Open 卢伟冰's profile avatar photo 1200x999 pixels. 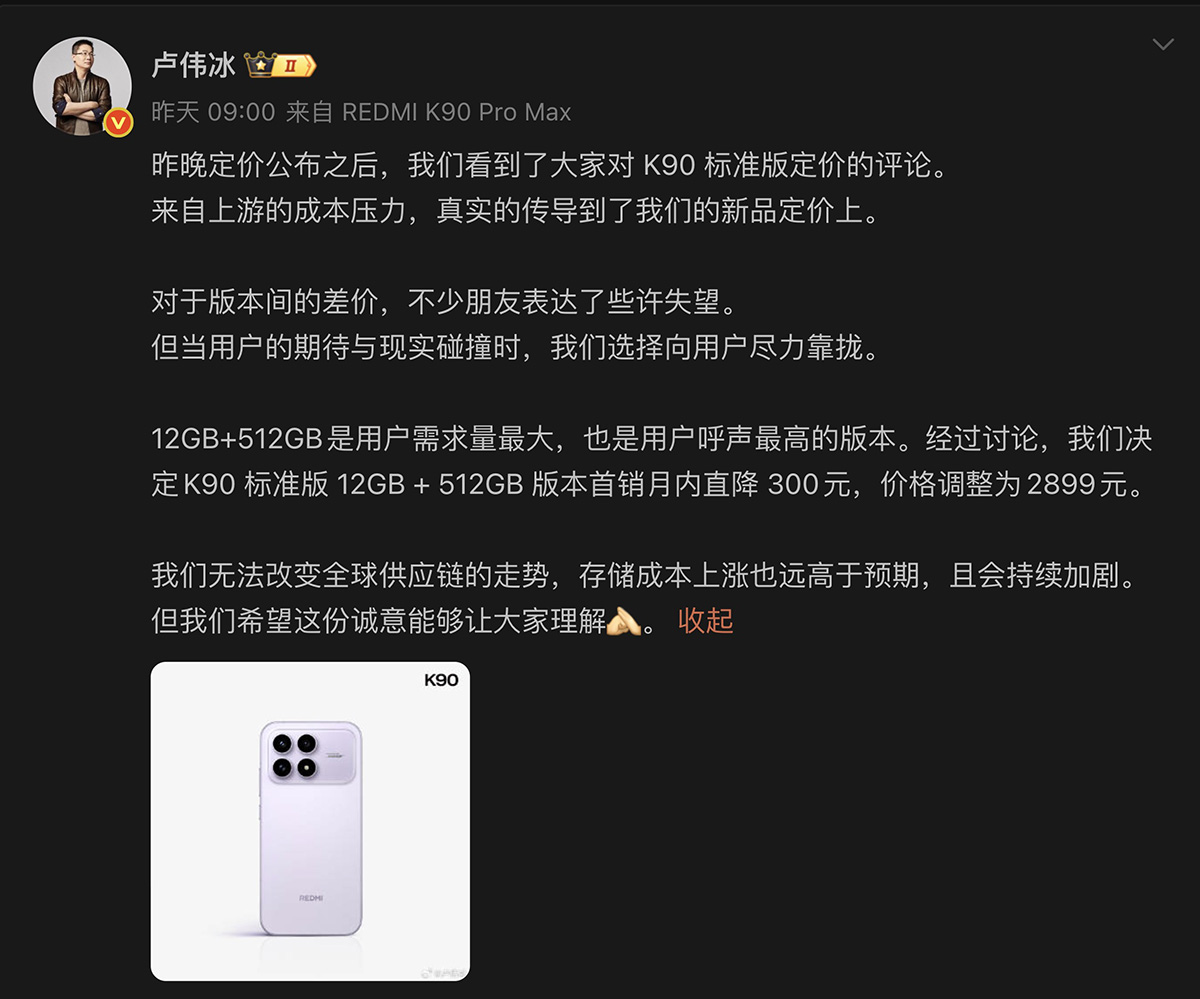click(x=83, y=87)
